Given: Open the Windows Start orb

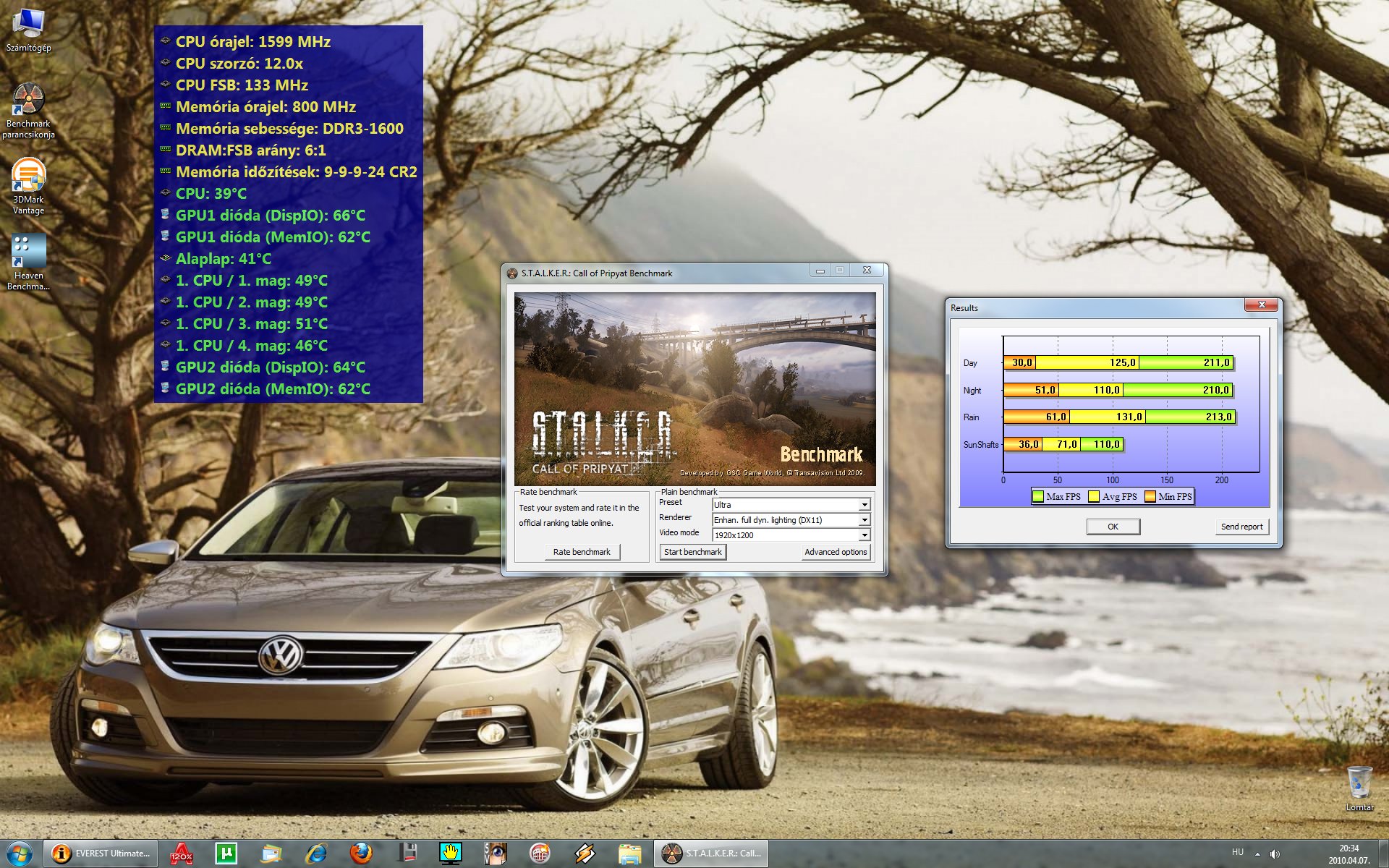Looking at the screenshot, I should point(20,854).
